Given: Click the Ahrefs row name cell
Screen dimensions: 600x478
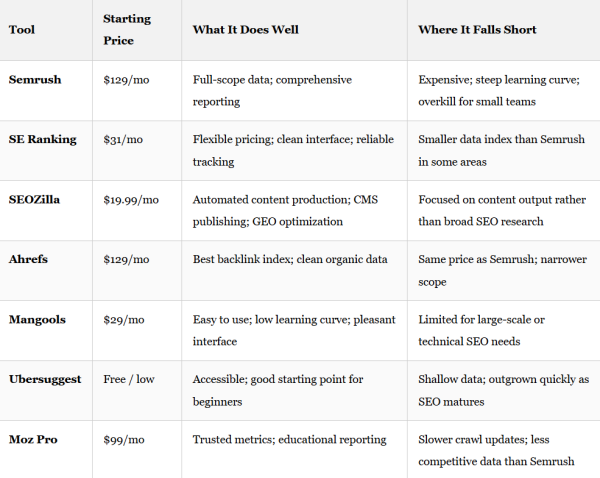Looking at the screenshot, I should click(x=29, y=259).
